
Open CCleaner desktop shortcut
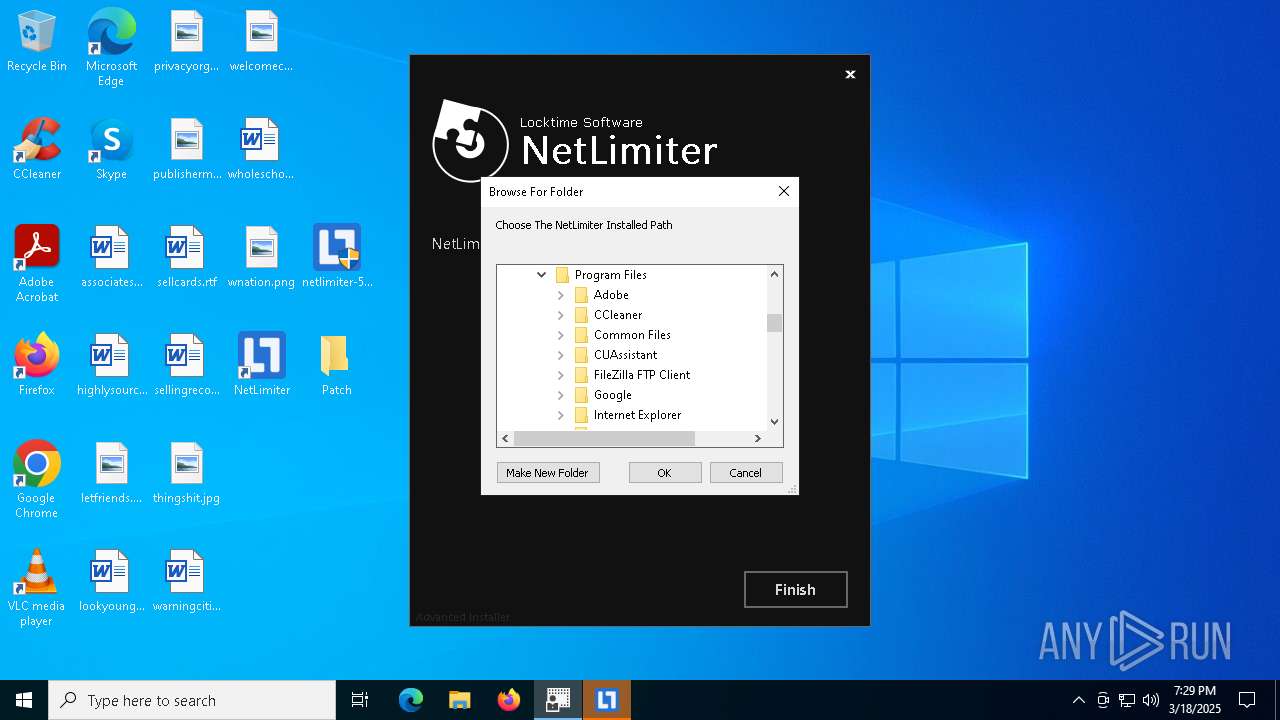[37, 150]
